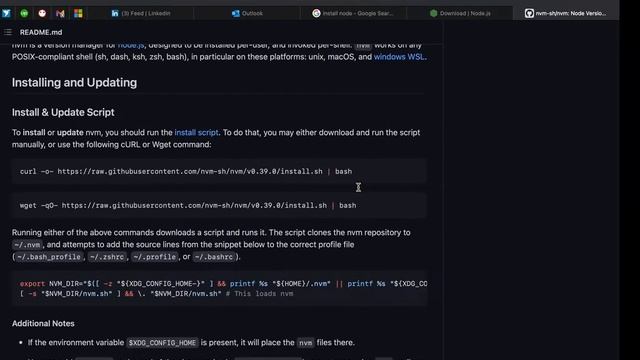Click the Additional Notes heading
This screenshot has width=640, height=360.
click(43, 323)
